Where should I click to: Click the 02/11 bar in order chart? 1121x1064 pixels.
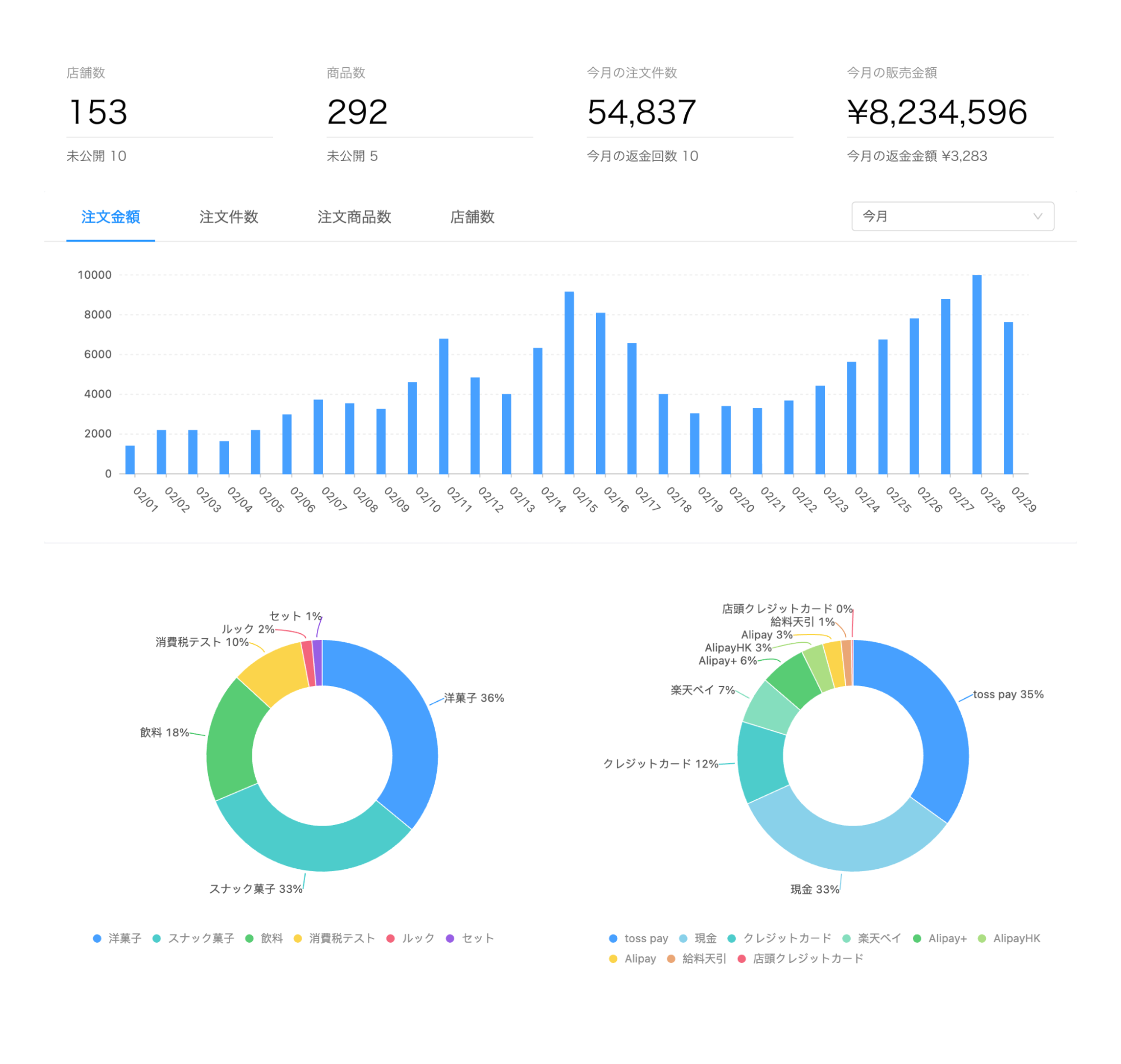click(444, 406)
